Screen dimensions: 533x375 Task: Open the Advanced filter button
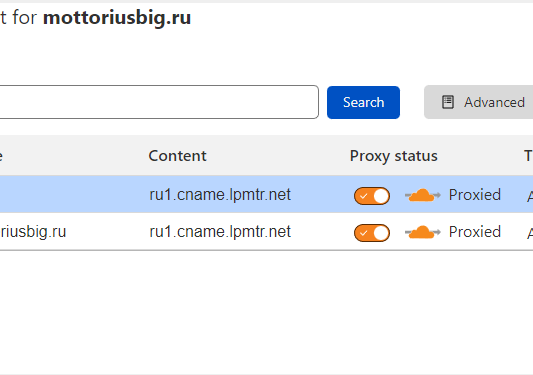pos(478,102)
